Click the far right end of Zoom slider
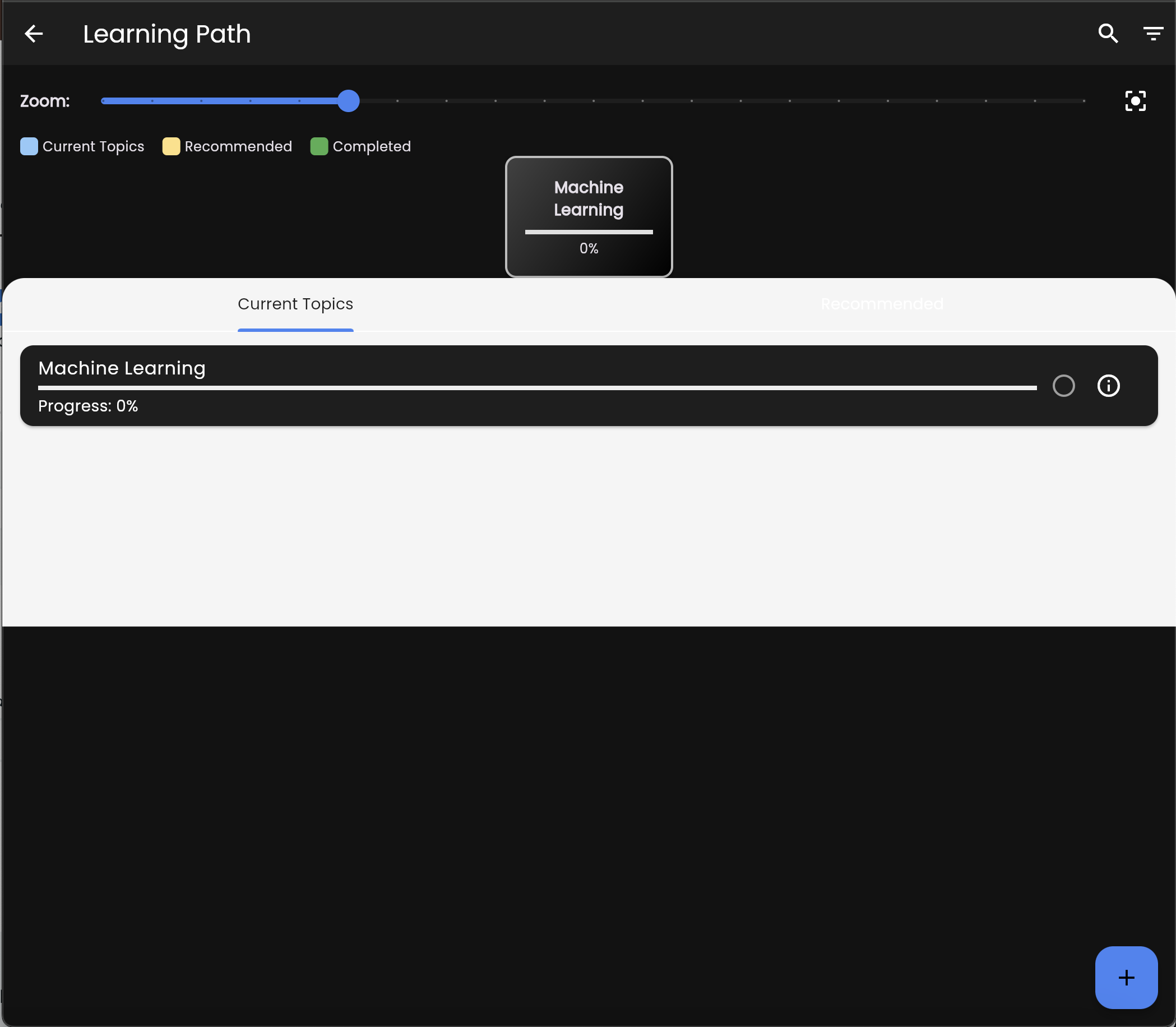 [x=1083, y=101]
